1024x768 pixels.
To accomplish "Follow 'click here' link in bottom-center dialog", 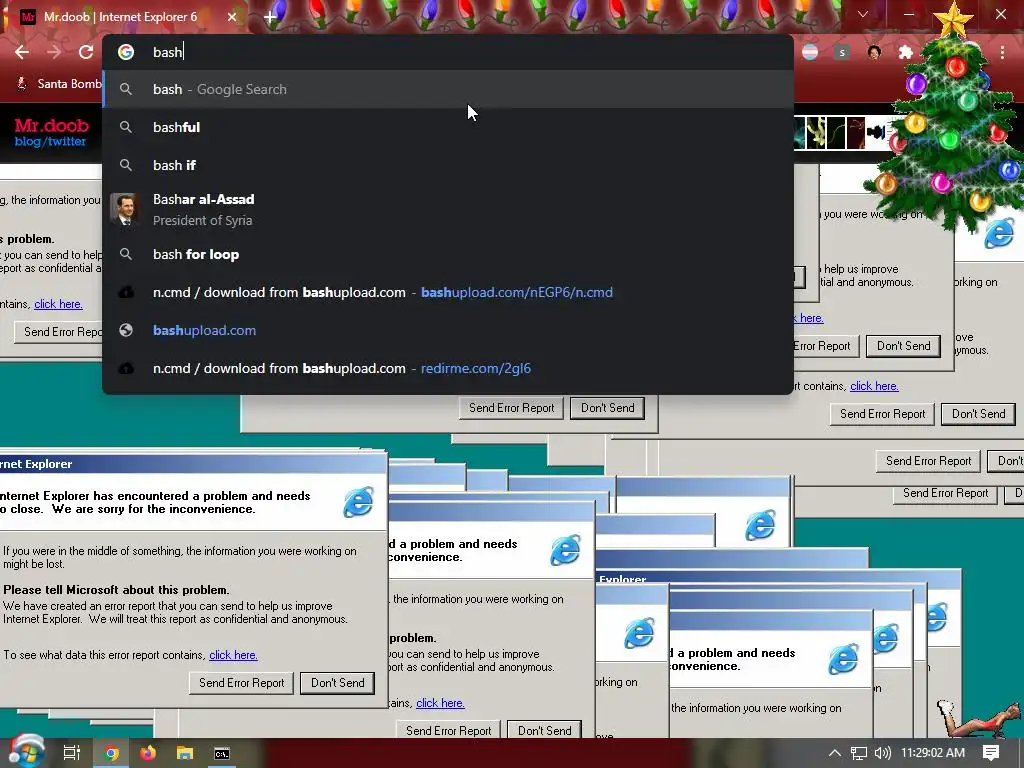I will pos(440,703).
